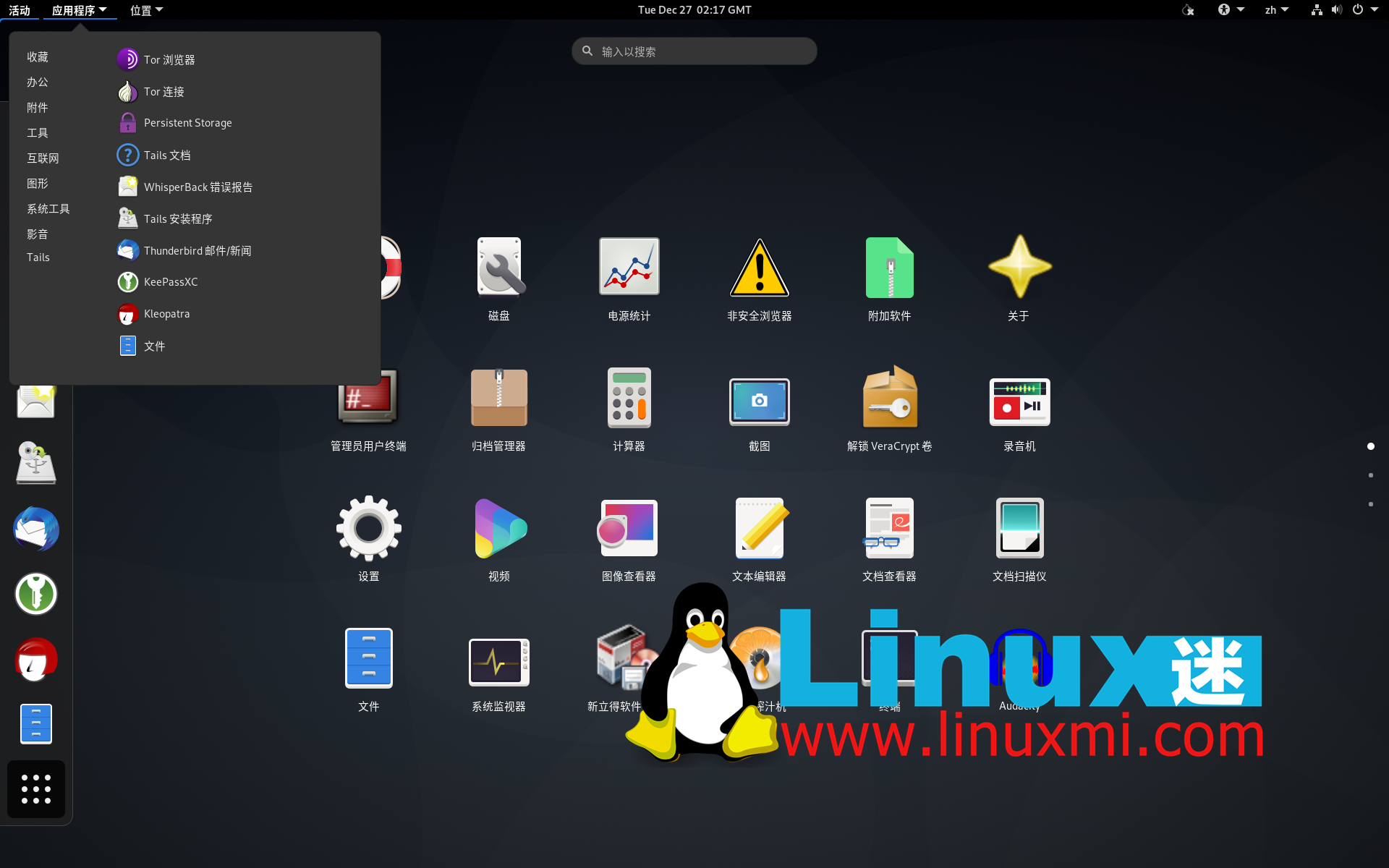The width and height of the screenshot is (1389, 868).
Task: Focus the 输入以搜索 search field
Action: pos(694,51)
